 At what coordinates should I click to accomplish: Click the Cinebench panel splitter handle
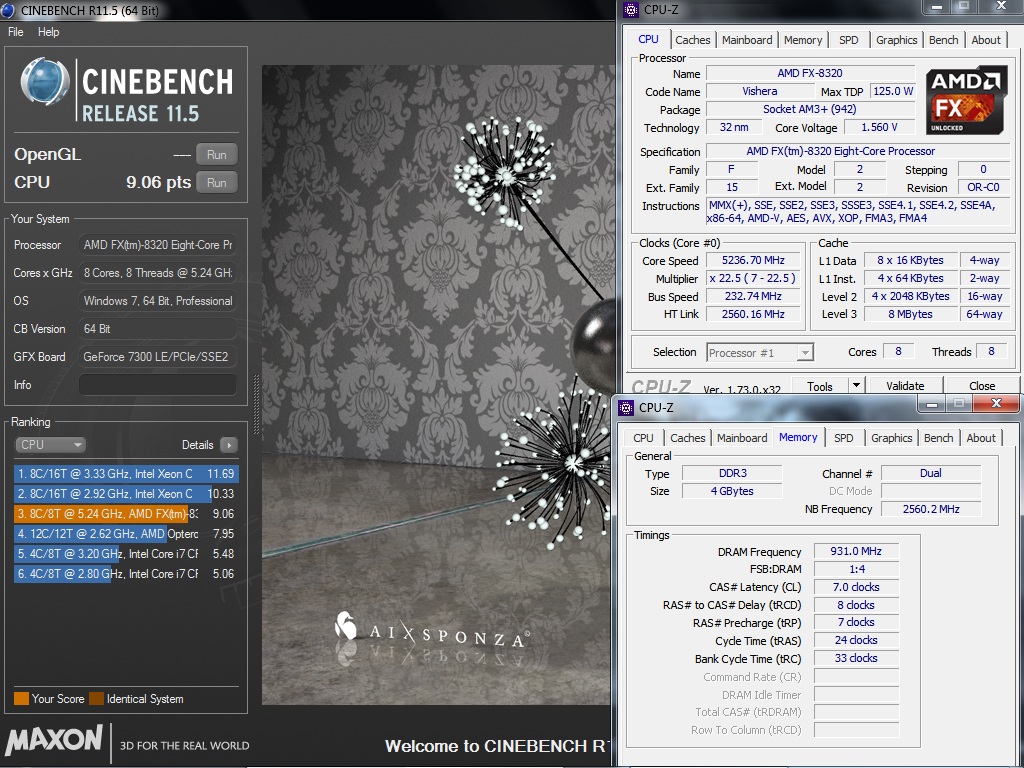coord(256,405)
